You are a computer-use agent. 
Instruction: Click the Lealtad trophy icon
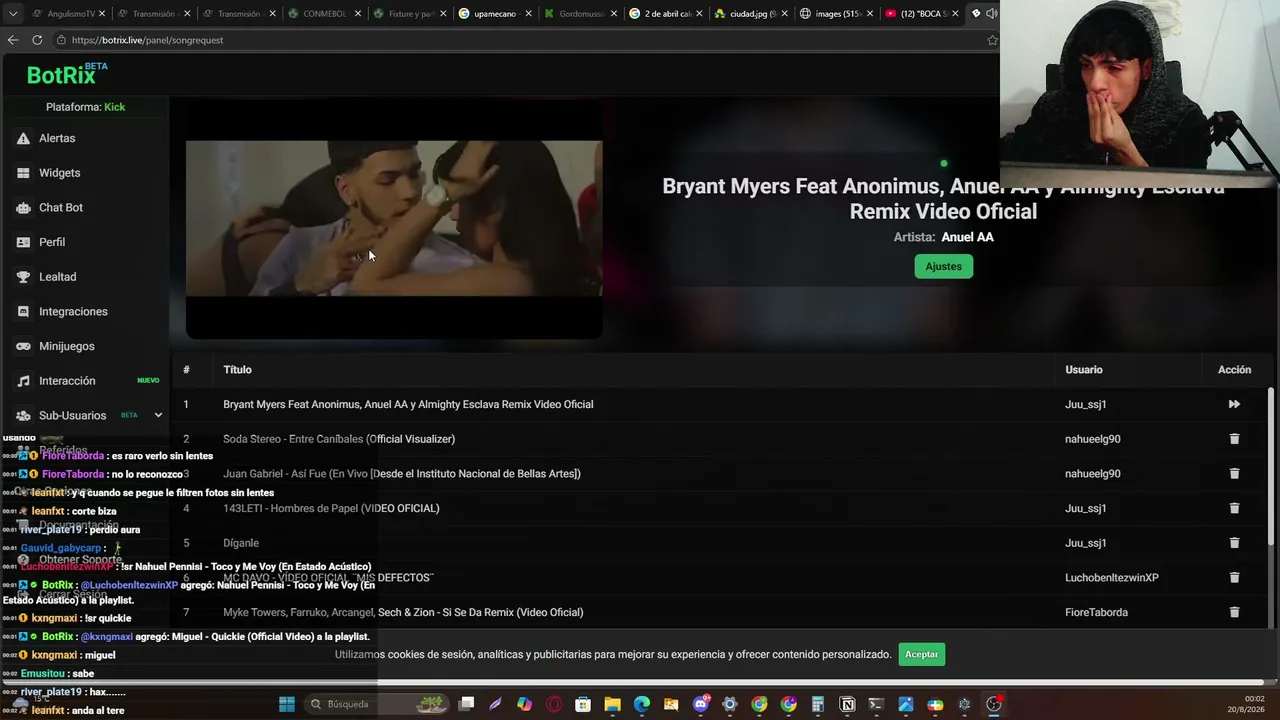tap(23, 277)
